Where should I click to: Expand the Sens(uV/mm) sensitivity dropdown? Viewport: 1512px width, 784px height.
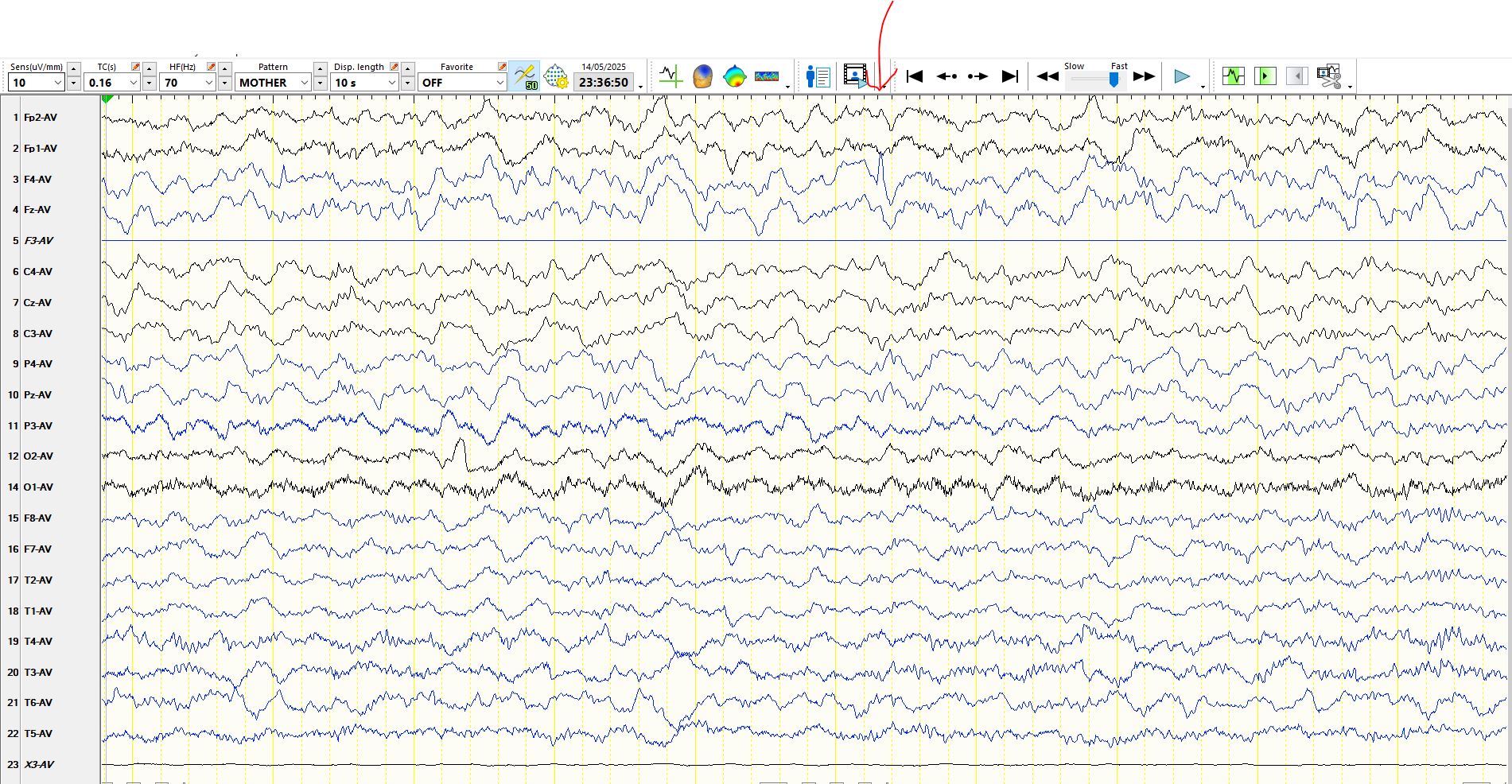57,83
